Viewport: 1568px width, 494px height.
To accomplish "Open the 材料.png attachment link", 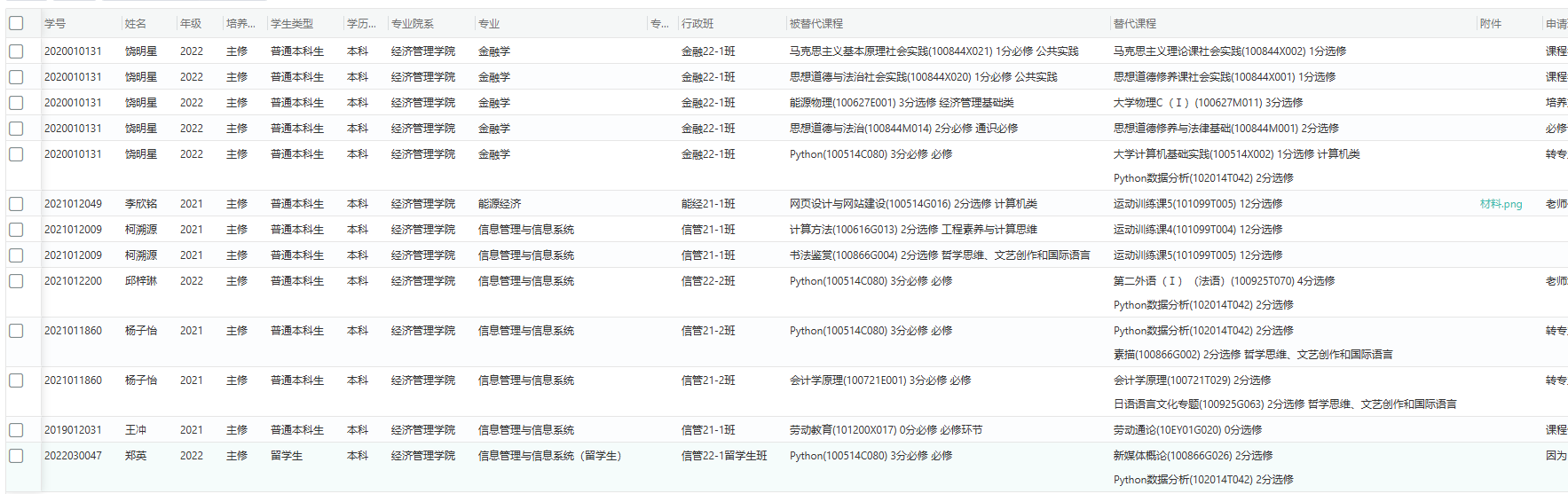I will click(x=1501, y=204).
